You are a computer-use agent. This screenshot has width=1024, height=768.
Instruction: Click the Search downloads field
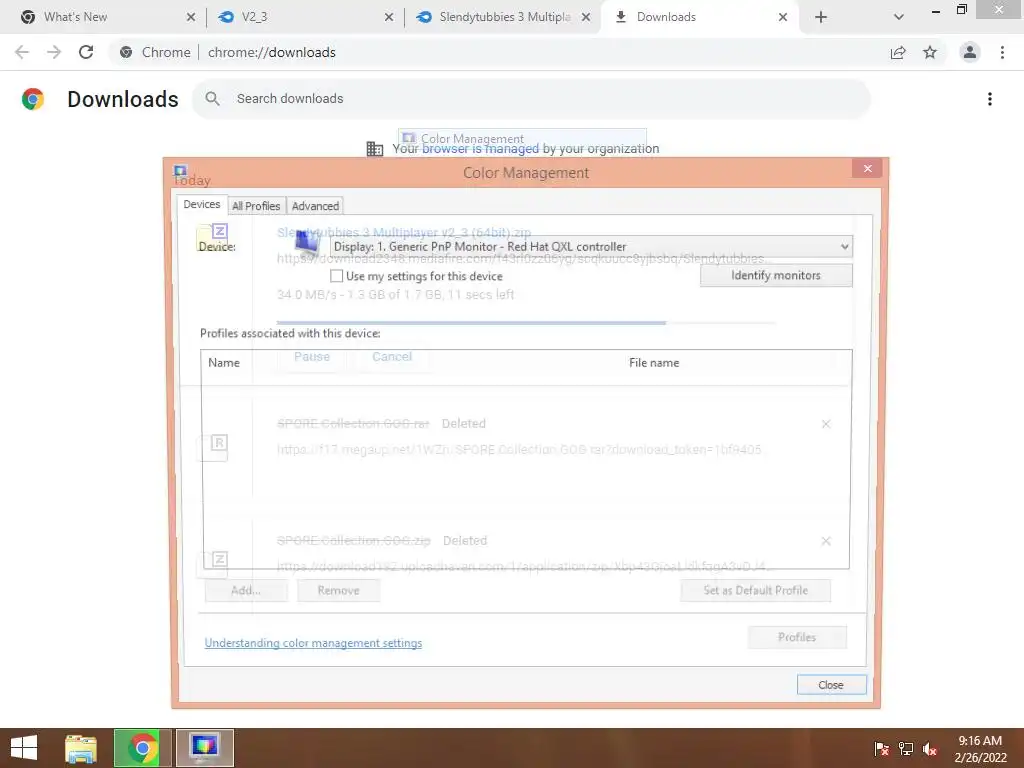pos(531,99)
